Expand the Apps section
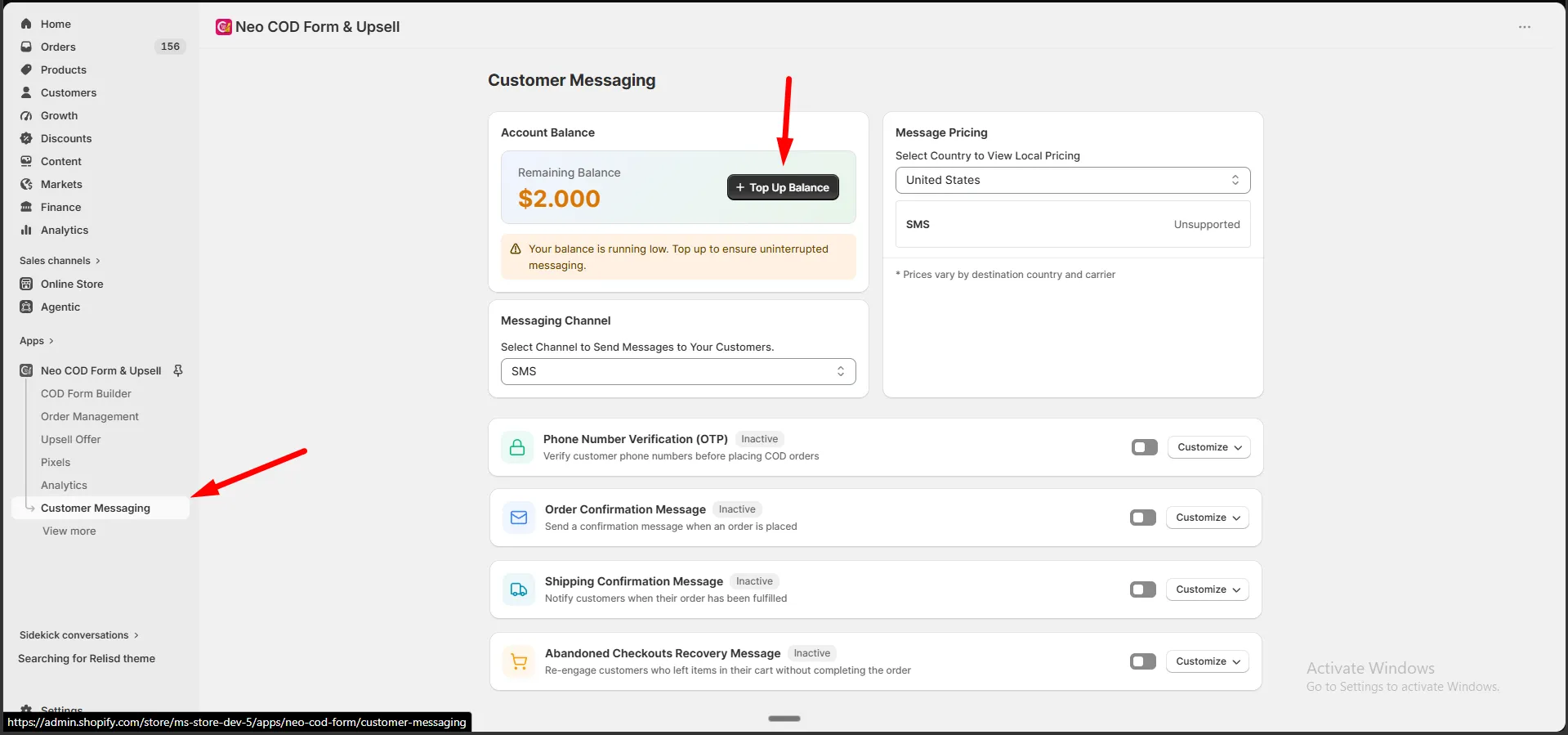 coord(37,341)
